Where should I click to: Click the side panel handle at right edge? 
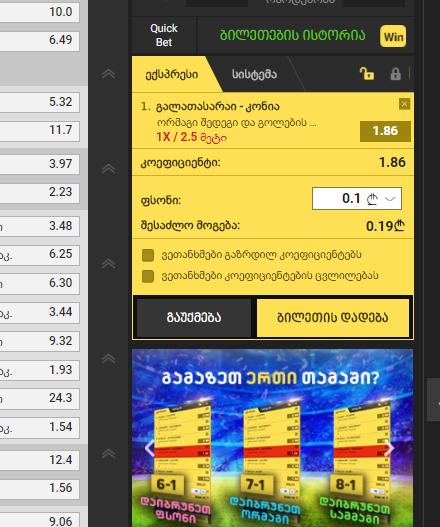(x=433, y=399)
